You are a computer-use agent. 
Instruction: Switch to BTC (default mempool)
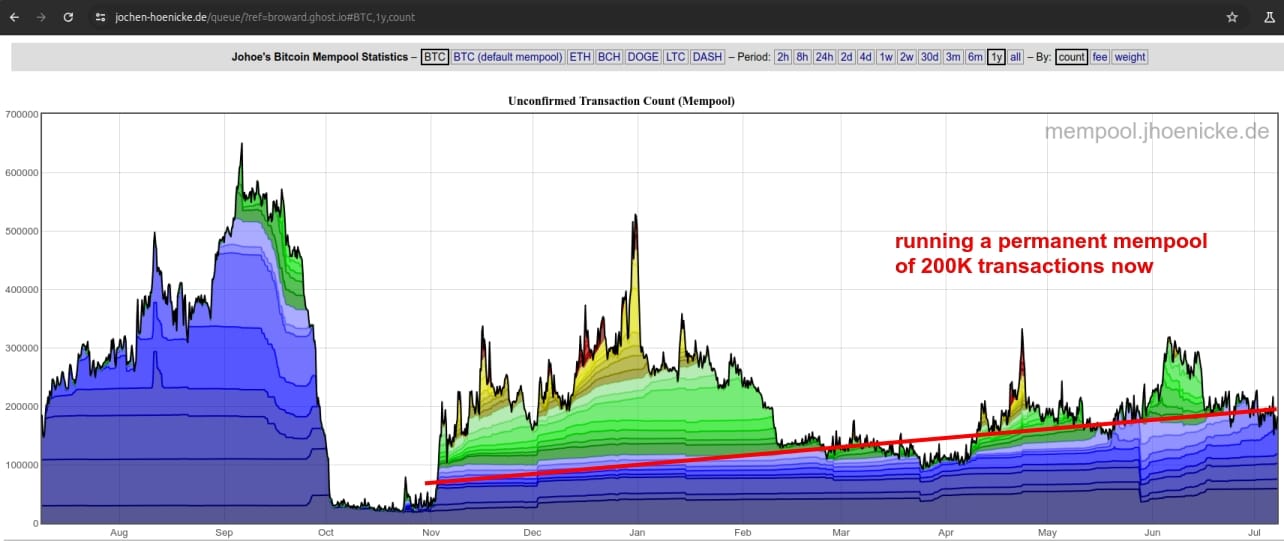[x=508, y=57]
